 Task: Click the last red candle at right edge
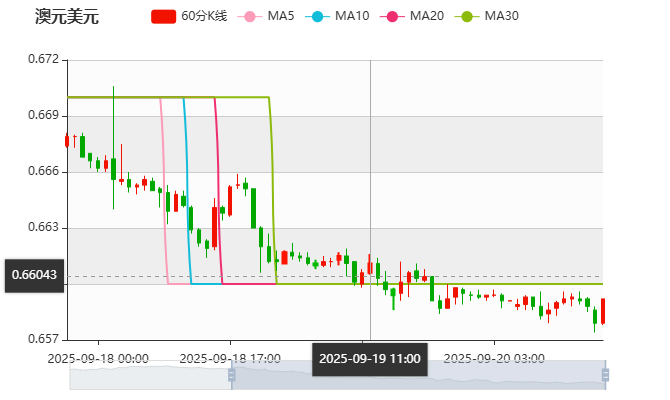(603, 310)
